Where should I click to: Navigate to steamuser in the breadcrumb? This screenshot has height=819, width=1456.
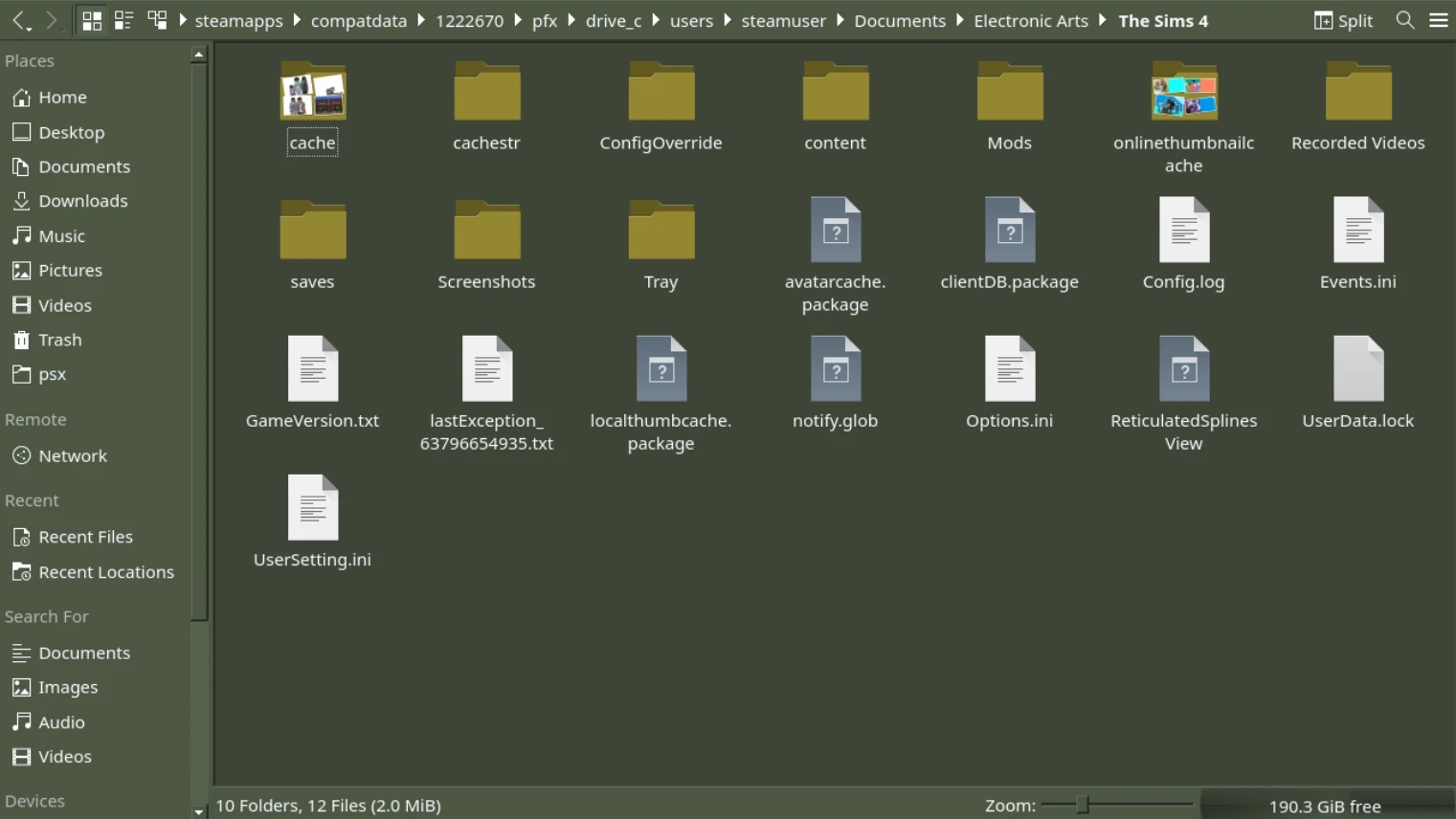[783, 21]
